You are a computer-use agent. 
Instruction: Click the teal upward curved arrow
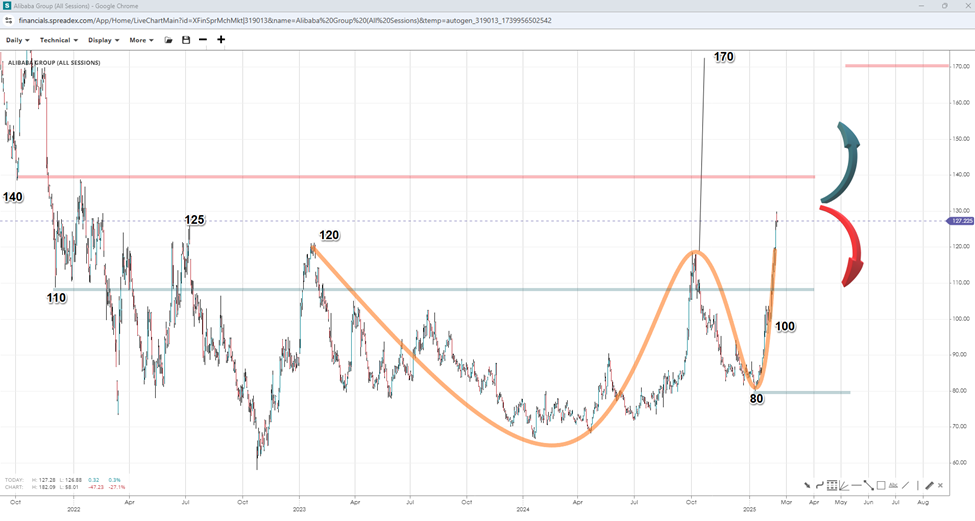point(852,153)
